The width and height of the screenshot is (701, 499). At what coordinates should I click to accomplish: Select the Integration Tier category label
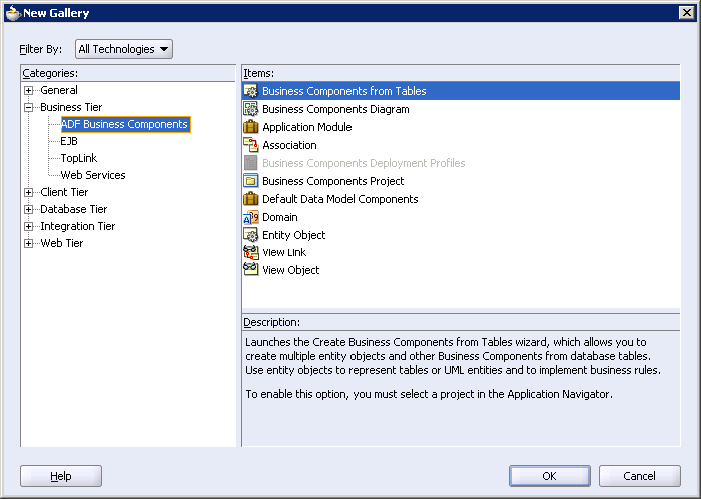tap(78, 226)
